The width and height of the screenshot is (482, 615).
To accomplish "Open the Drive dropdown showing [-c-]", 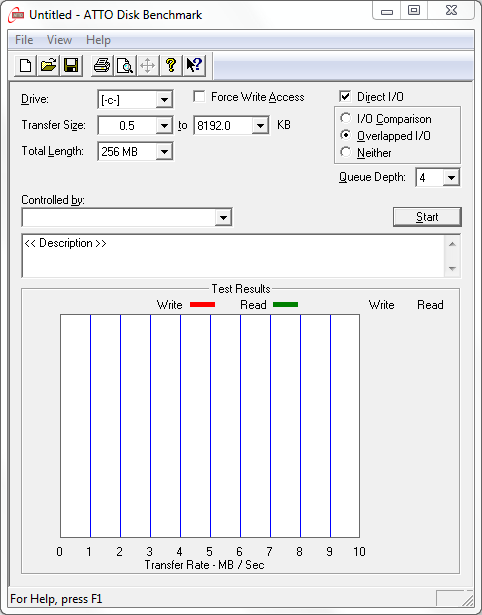I will [x=164, y=100].
